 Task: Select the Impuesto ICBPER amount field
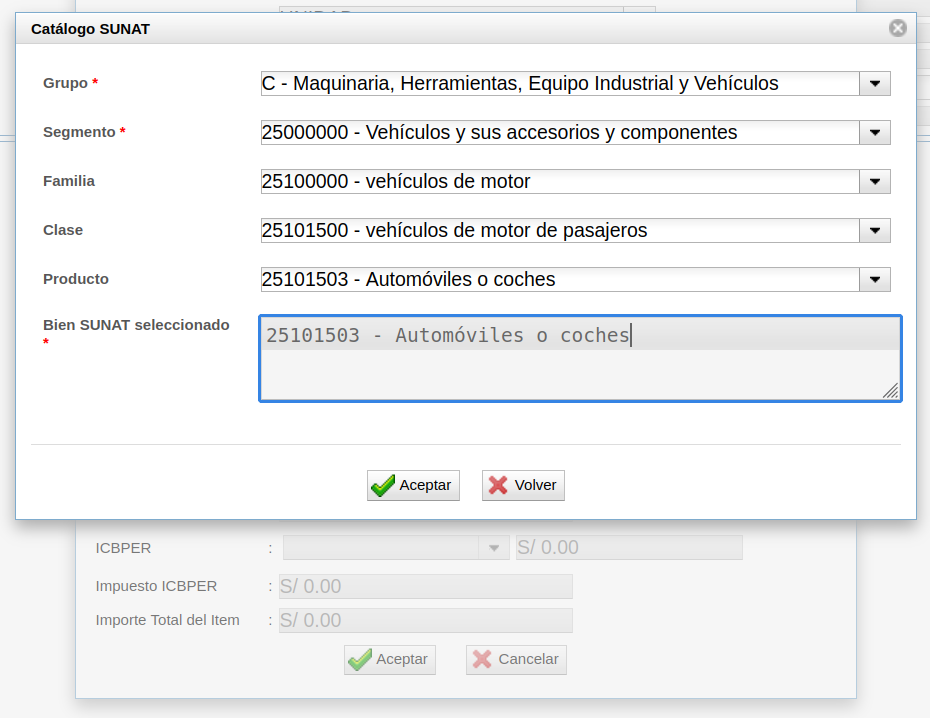pyautogui.click(x=425, y=587)
